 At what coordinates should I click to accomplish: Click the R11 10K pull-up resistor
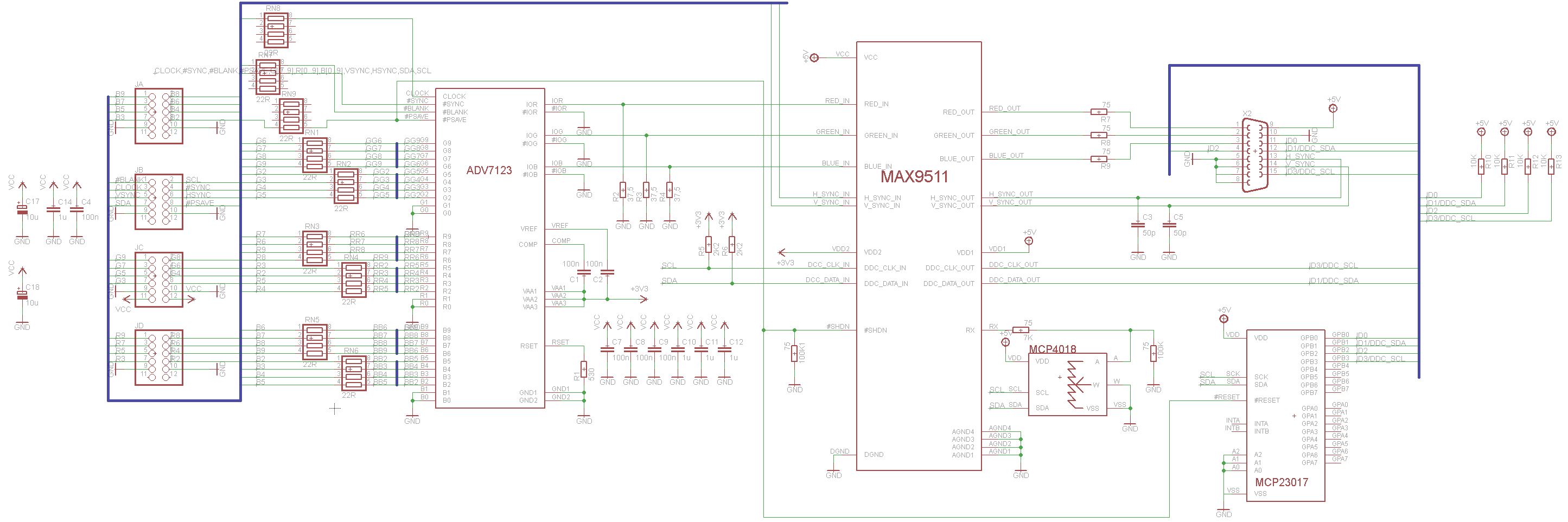tap(1504, 165)
